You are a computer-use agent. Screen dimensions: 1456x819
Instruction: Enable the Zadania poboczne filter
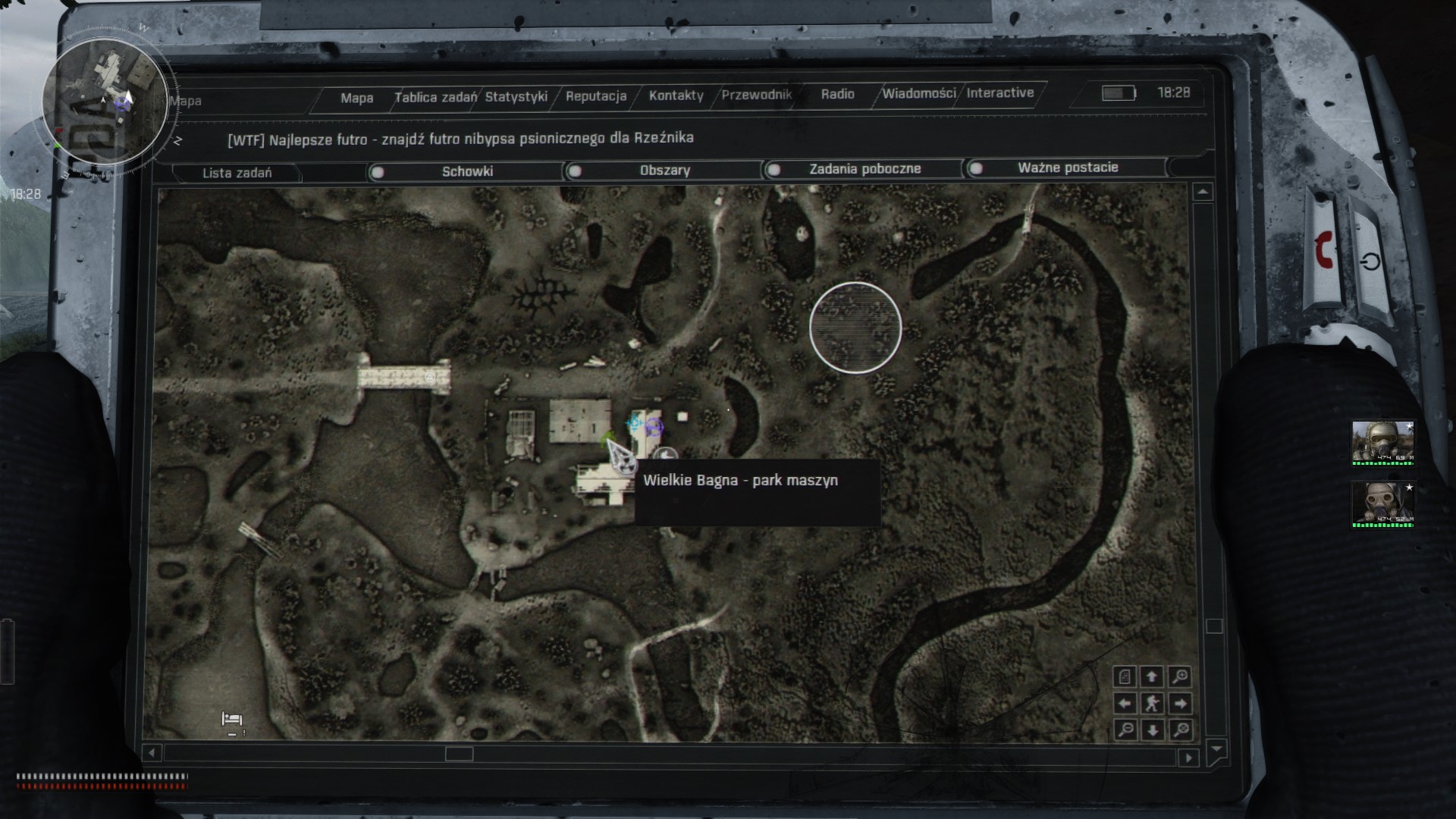pos(774,170)
